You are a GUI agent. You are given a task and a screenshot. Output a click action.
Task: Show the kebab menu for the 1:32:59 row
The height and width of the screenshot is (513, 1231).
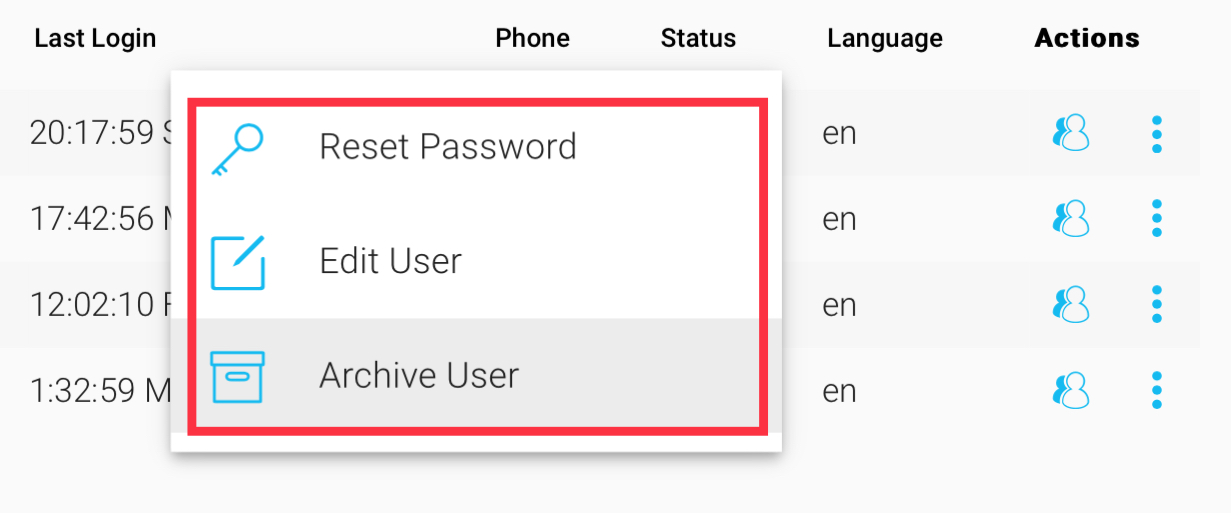pos(1157,390)
